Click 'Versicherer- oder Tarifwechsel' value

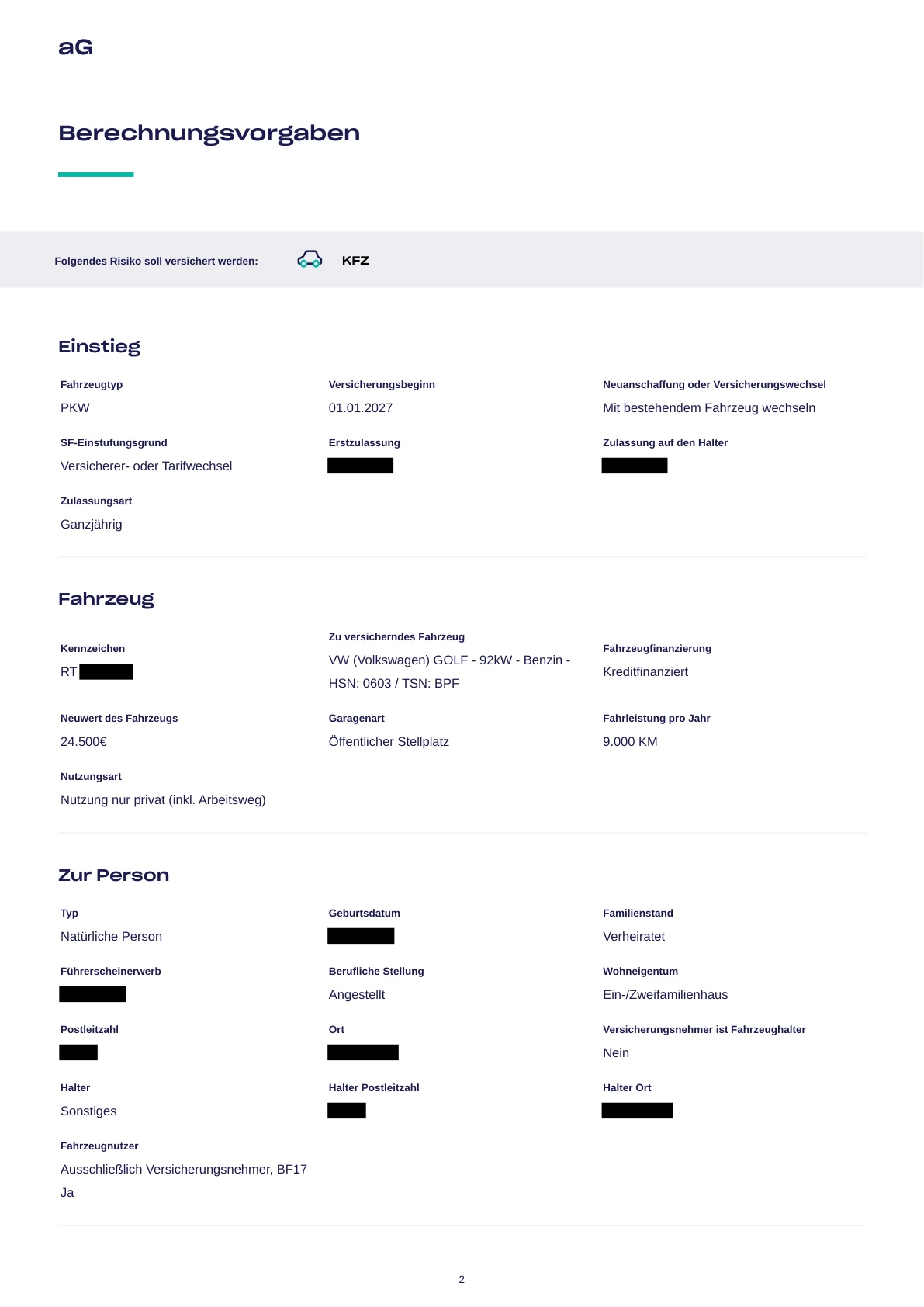[x=147, y=466]
